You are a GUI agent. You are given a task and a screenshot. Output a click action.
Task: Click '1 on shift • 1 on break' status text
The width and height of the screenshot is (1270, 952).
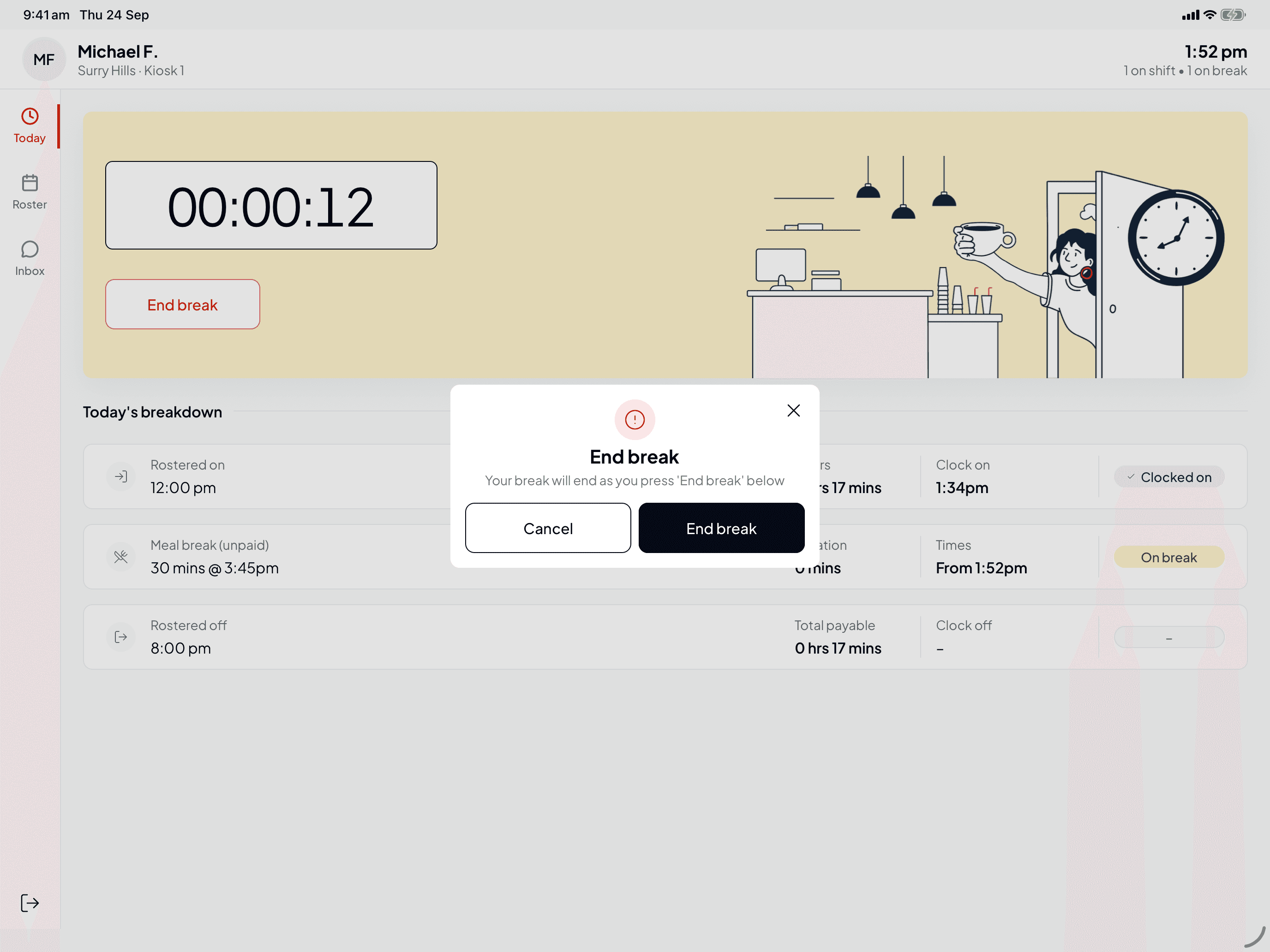[x=1185, y=71]
